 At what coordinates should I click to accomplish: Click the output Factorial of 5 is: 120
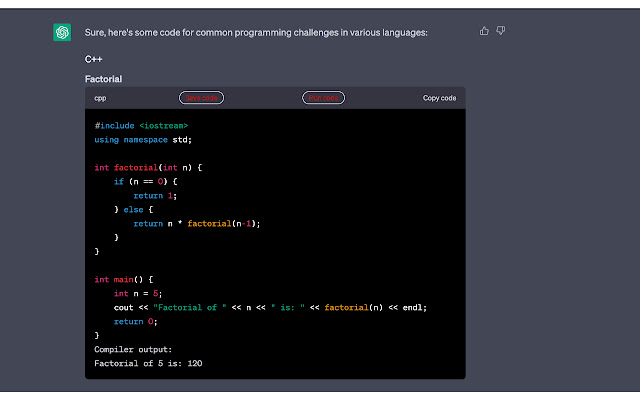[x=148, y=364]
